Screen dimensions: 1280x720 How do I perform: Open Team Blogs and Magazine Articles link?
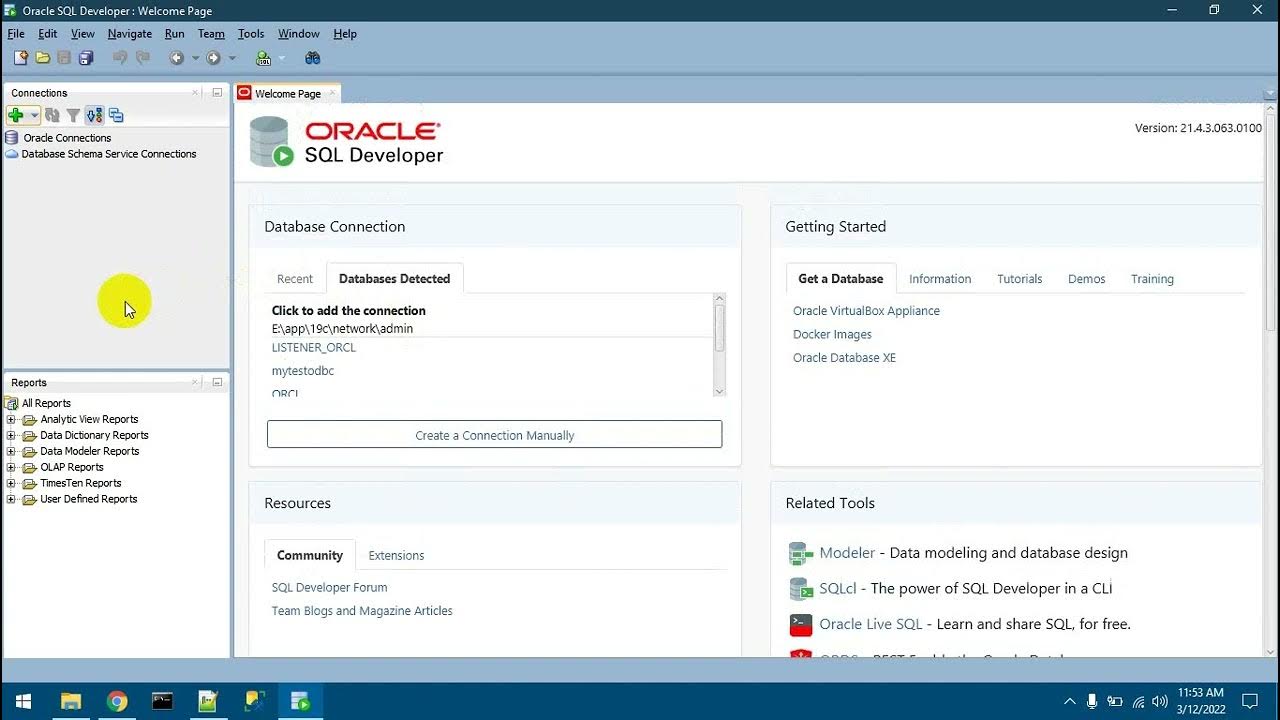pos(362,611)
